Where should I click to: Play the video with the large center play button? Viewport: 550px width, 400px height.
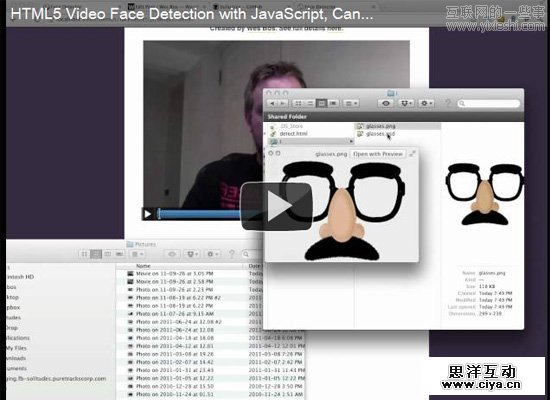[x=276, y=206]
